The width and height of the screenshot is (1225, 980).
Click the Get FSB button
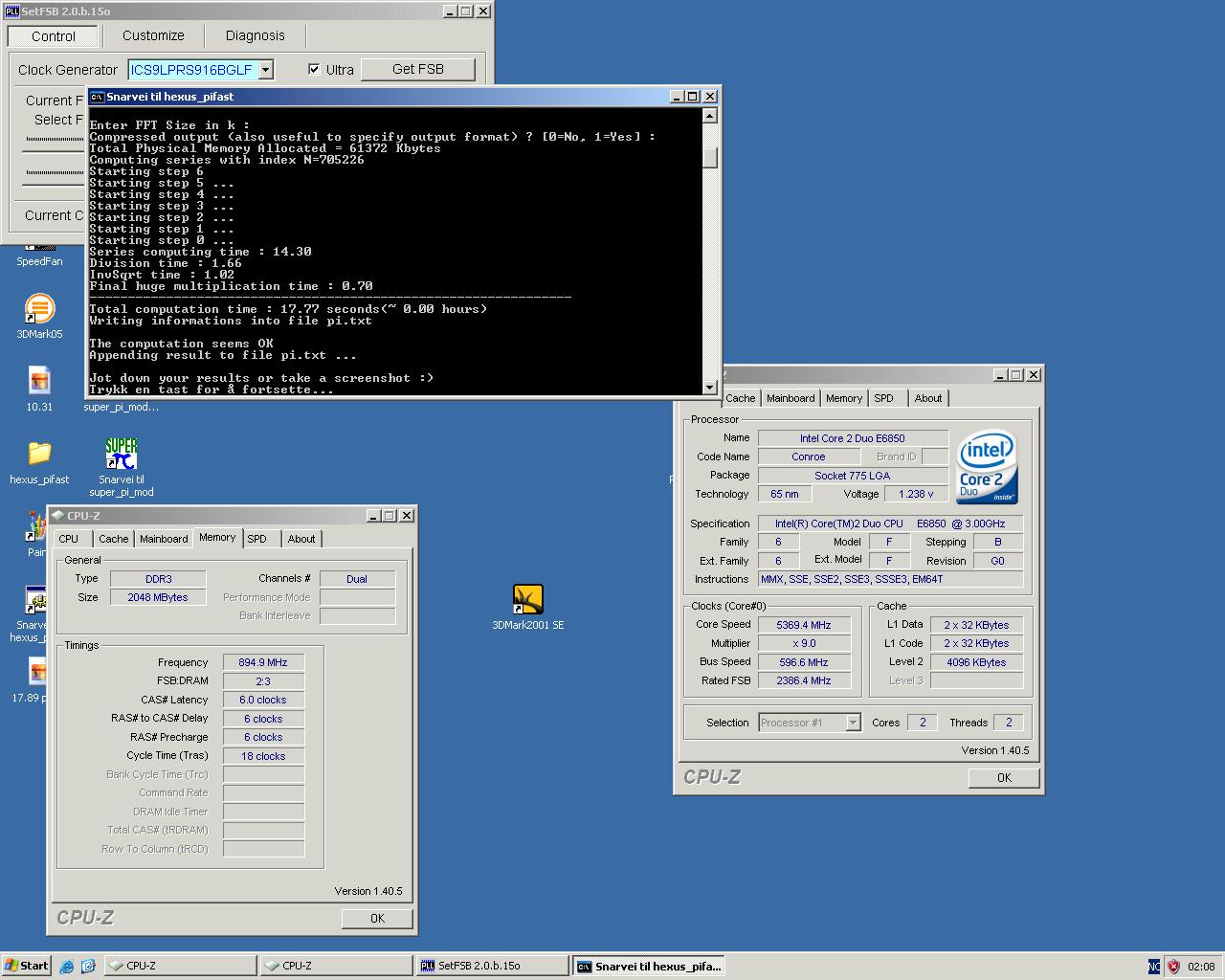(x=418, y=69)
